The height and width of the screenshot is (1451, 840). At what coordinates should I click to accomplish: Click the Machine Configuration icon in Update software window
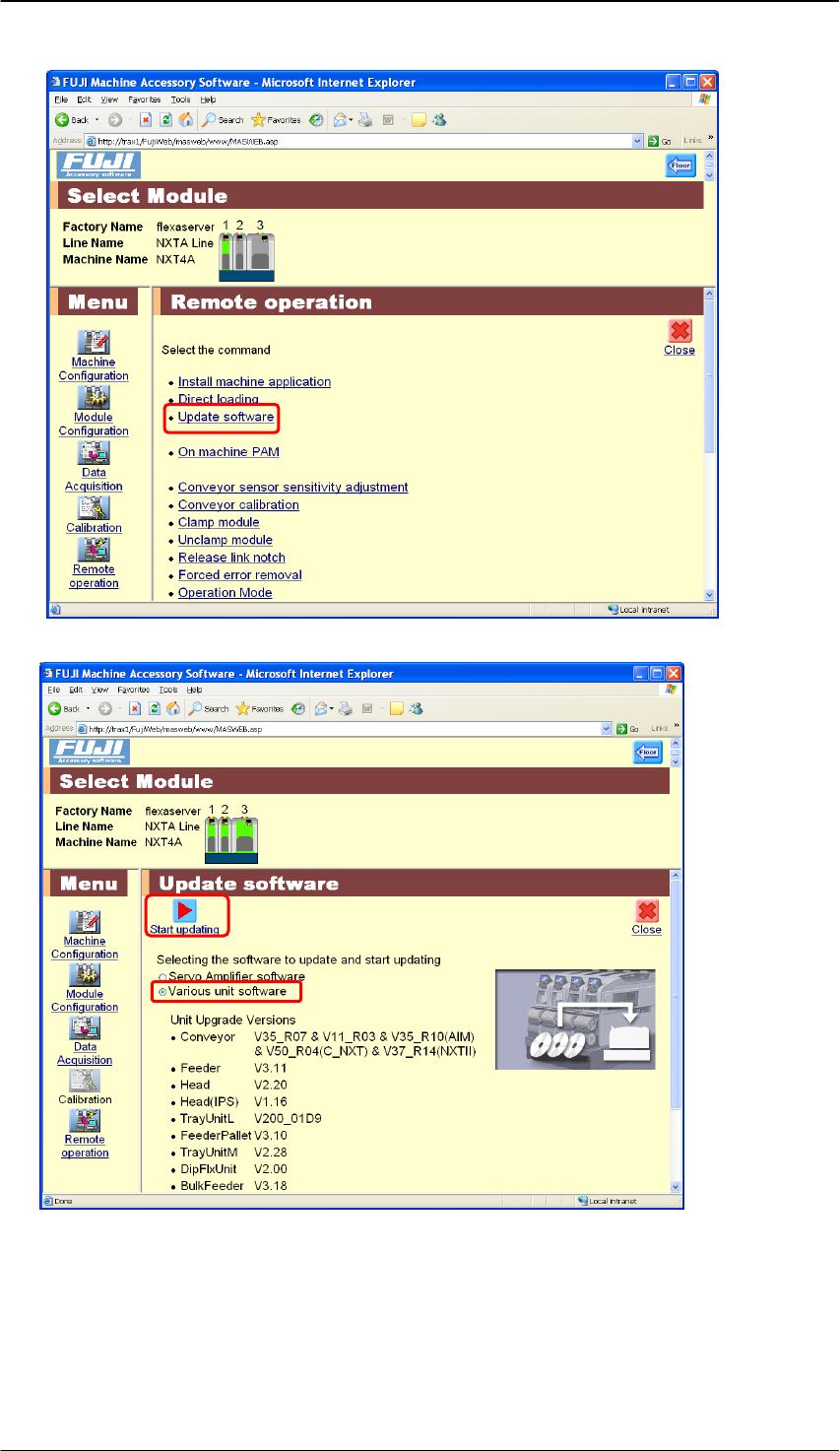[x=85, y=922]
